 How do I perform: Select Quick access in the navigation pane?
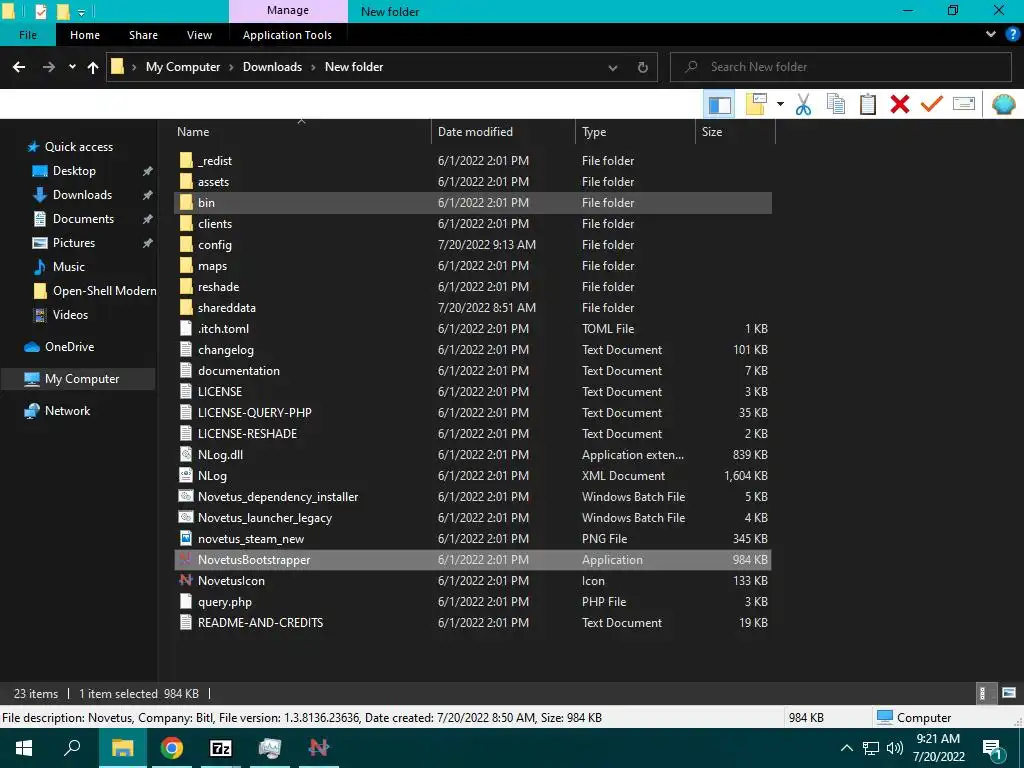click(x=78, y=147)
